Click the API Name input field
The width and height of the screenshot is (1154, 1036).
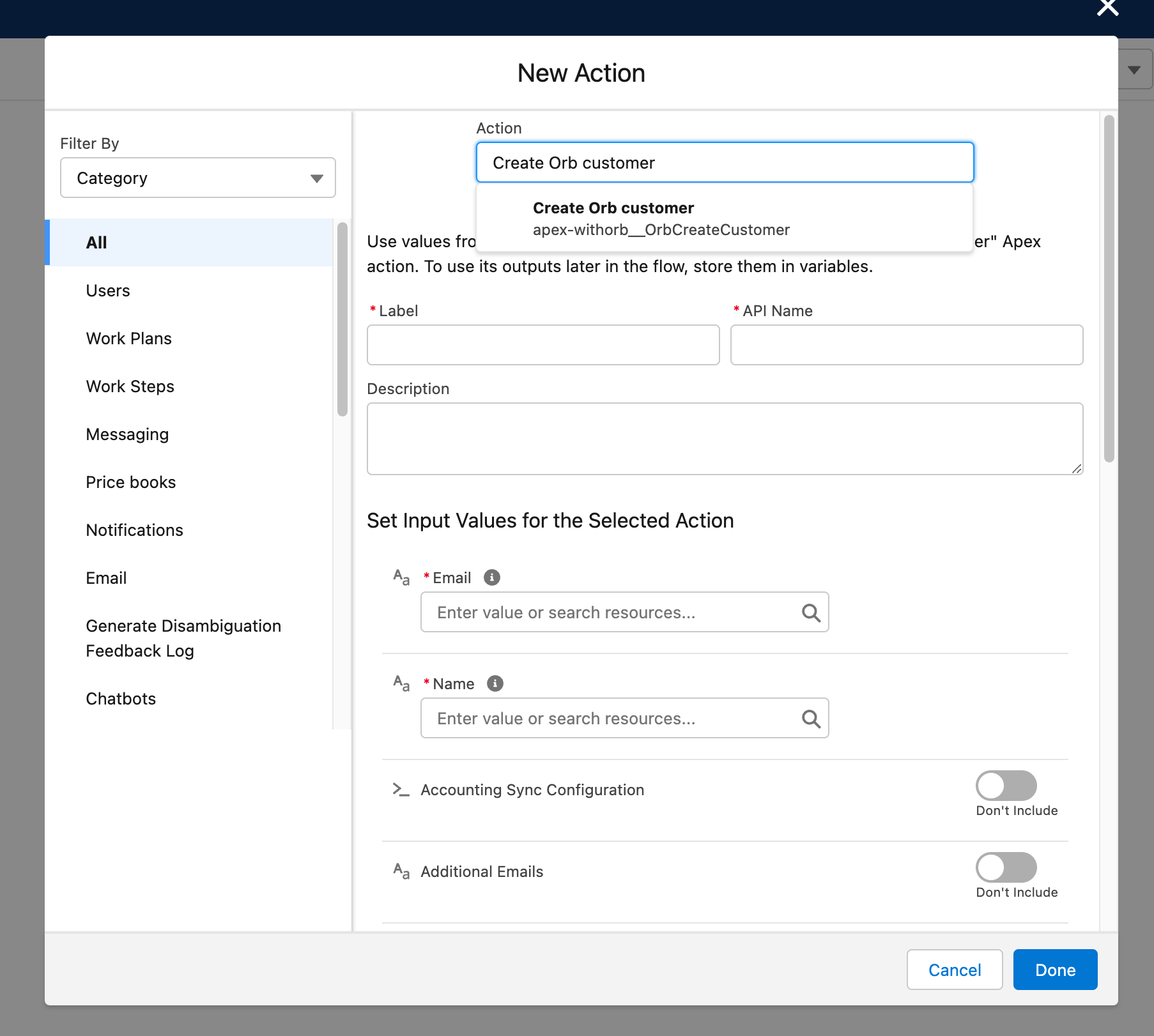pyautogui.click(x=907, y=345)
